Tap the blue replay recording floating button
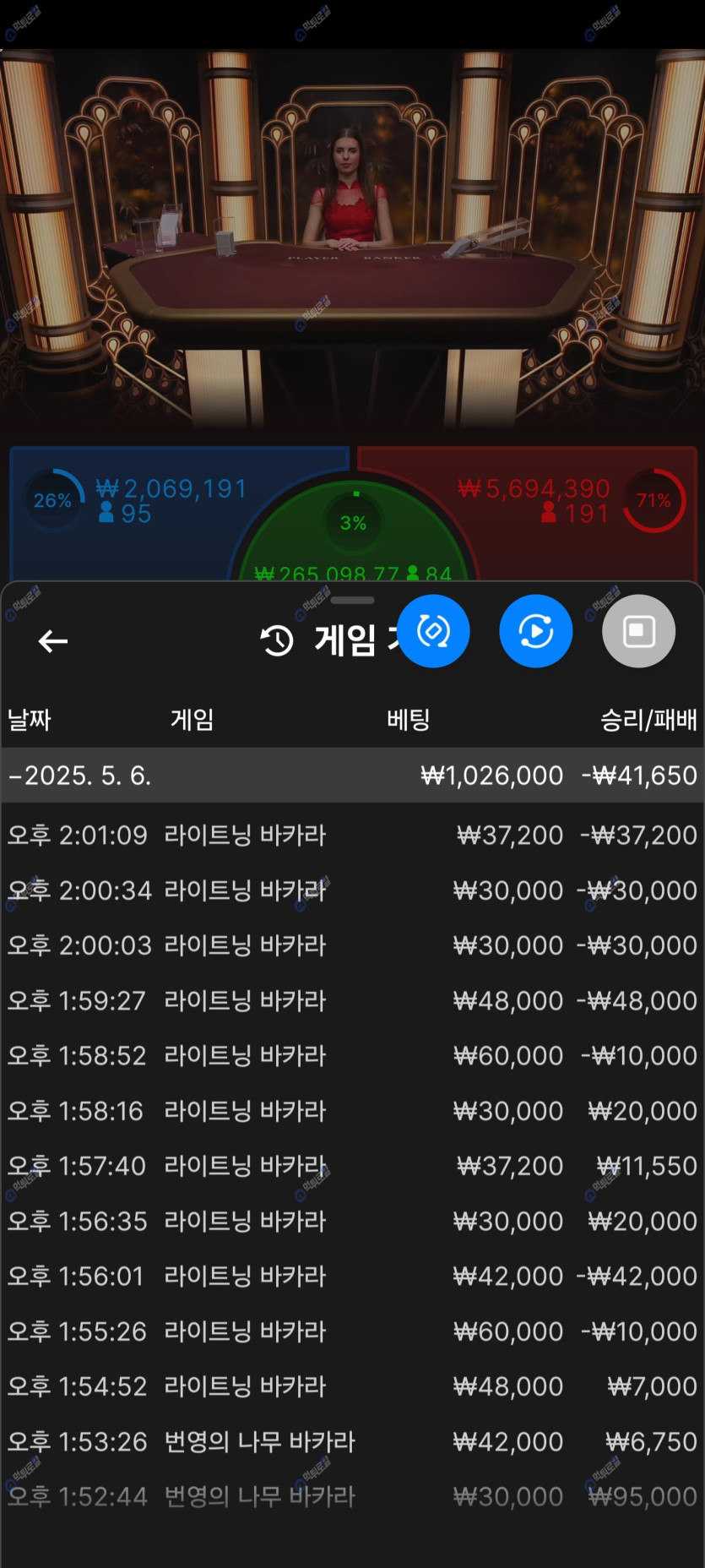 click(535, 631)
